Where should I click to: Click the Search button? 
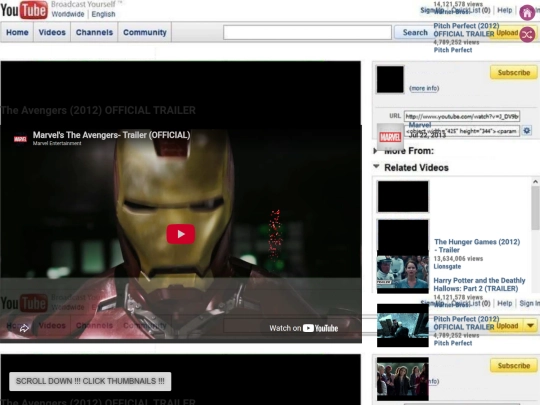click(x=415, y=33)
